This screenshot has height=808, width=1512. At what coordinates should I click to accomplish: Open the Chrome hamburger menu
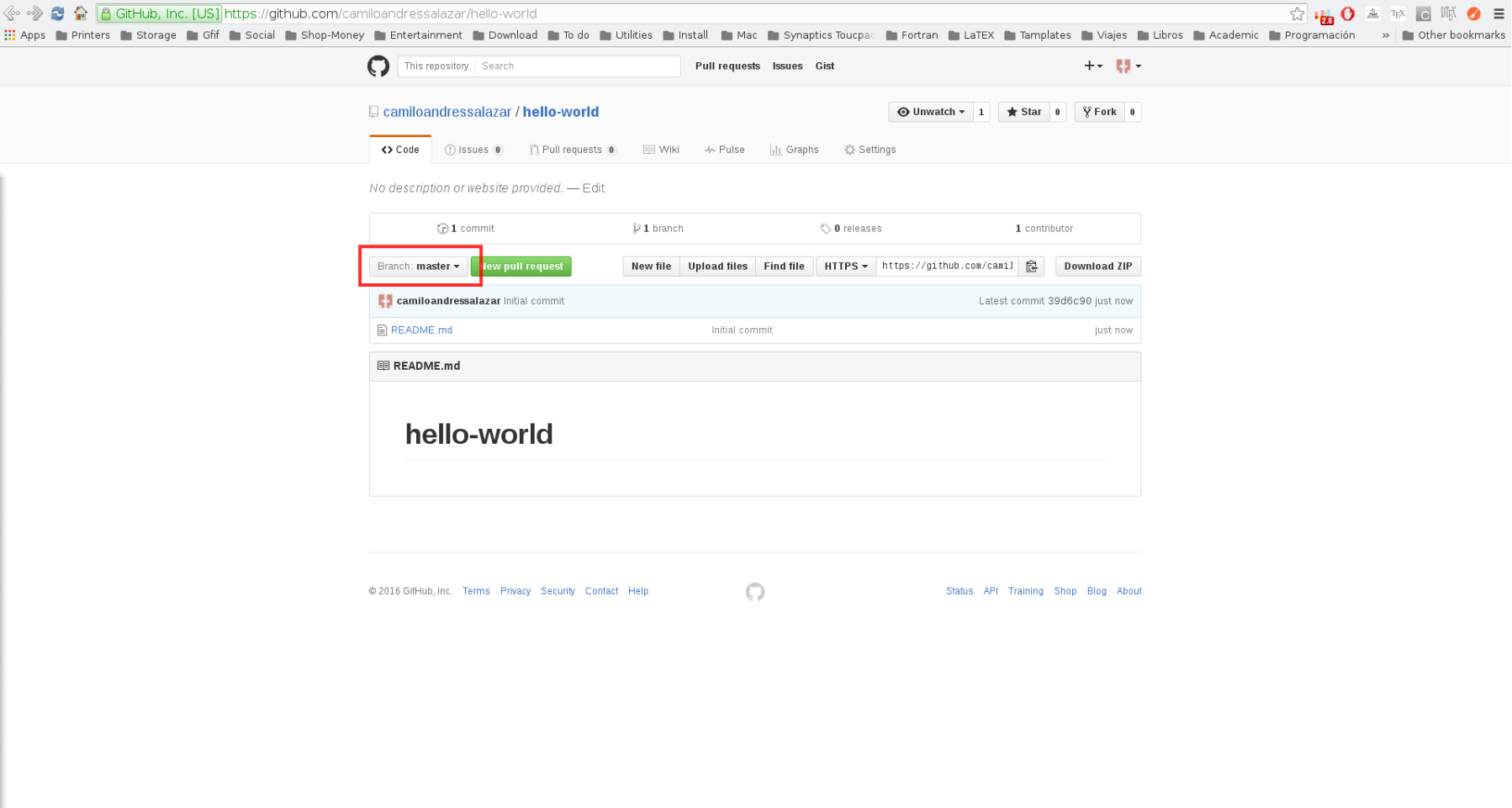coord(1499,13)
